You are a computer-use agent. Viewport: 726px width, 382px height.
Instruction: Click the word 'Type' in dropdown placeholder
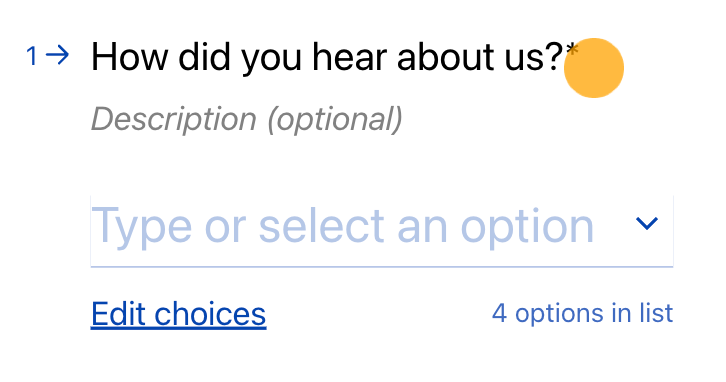(x=142, y=228)
